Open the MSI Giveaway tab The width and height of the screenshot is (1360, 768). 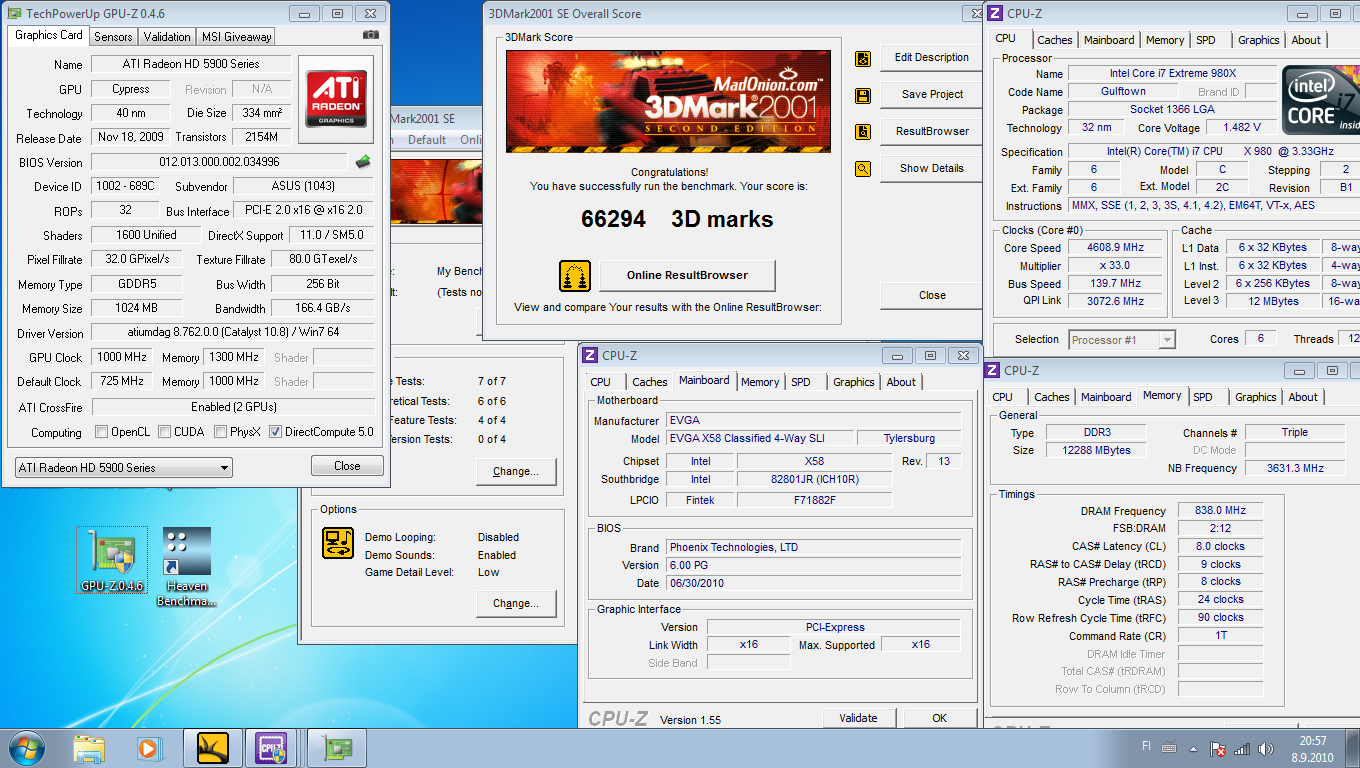point(237,37)
